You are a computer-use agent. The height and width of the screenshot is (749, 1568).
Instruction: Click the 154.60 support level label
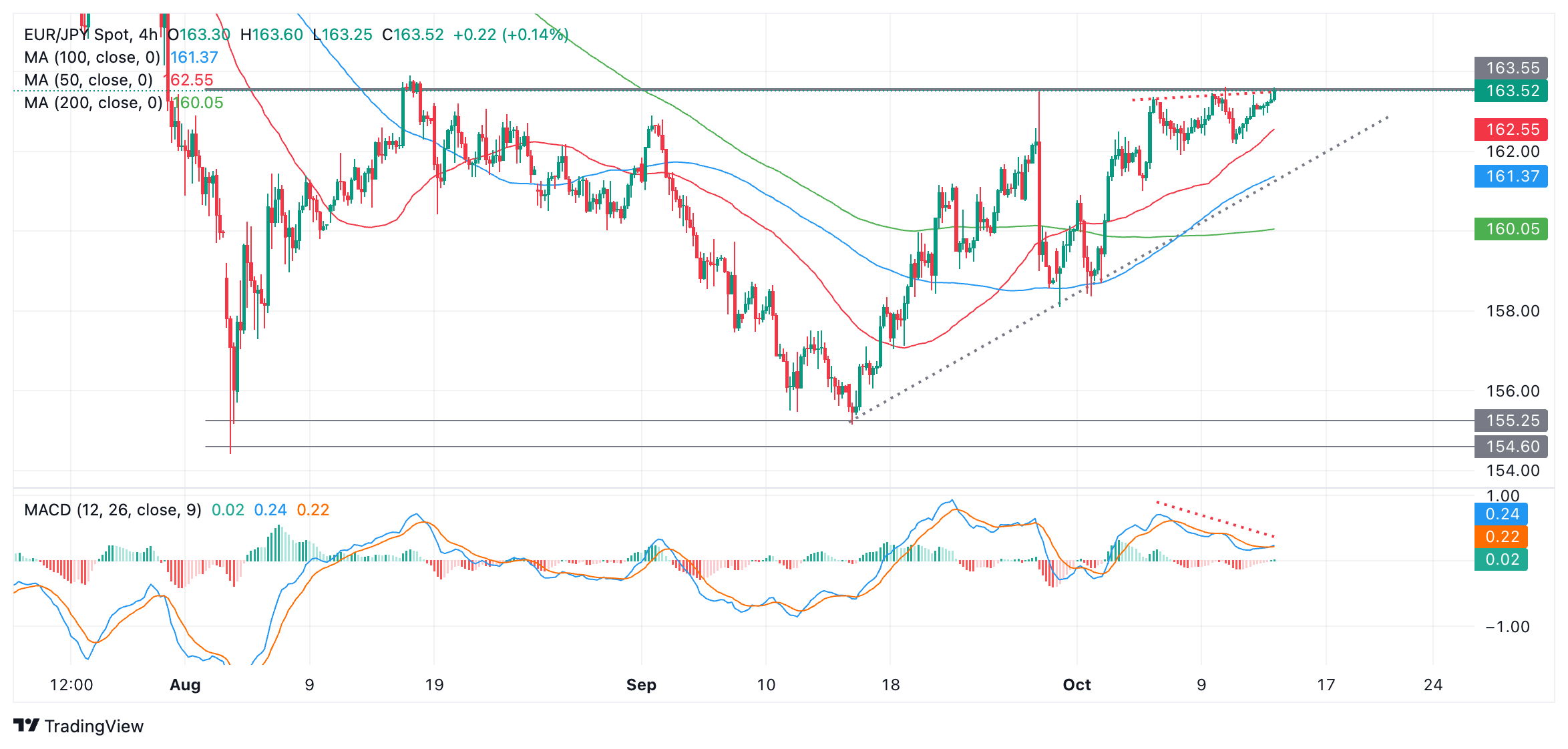1511,447
